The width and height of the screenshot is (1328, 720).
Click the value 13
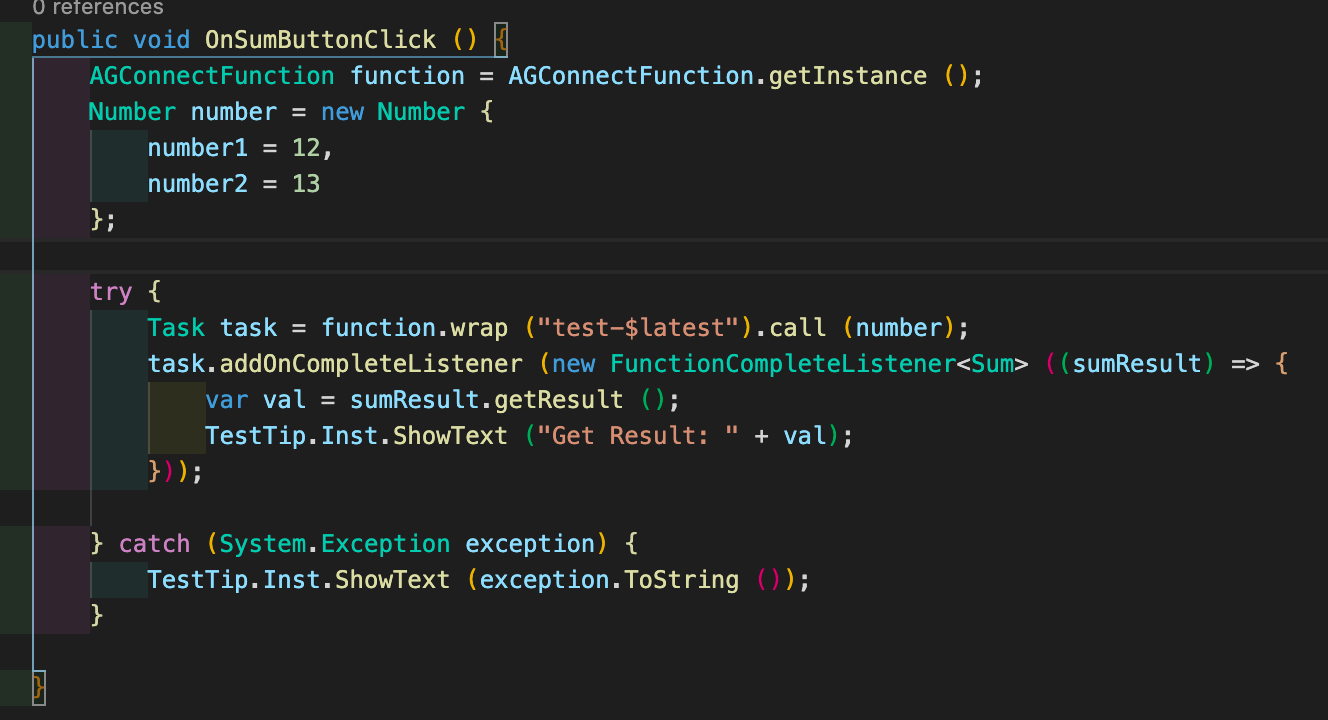tap(306, 184)
